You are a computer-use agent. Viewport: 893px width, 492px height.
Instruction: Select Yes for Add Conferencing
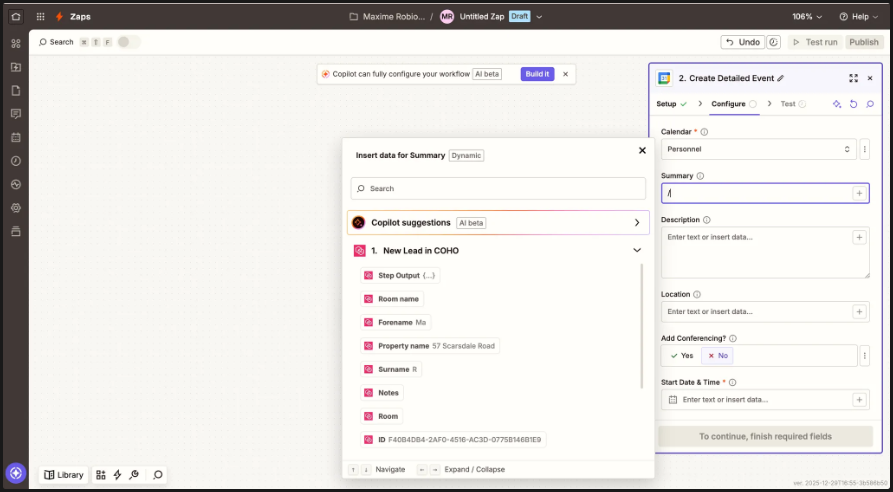pos(682,355)
